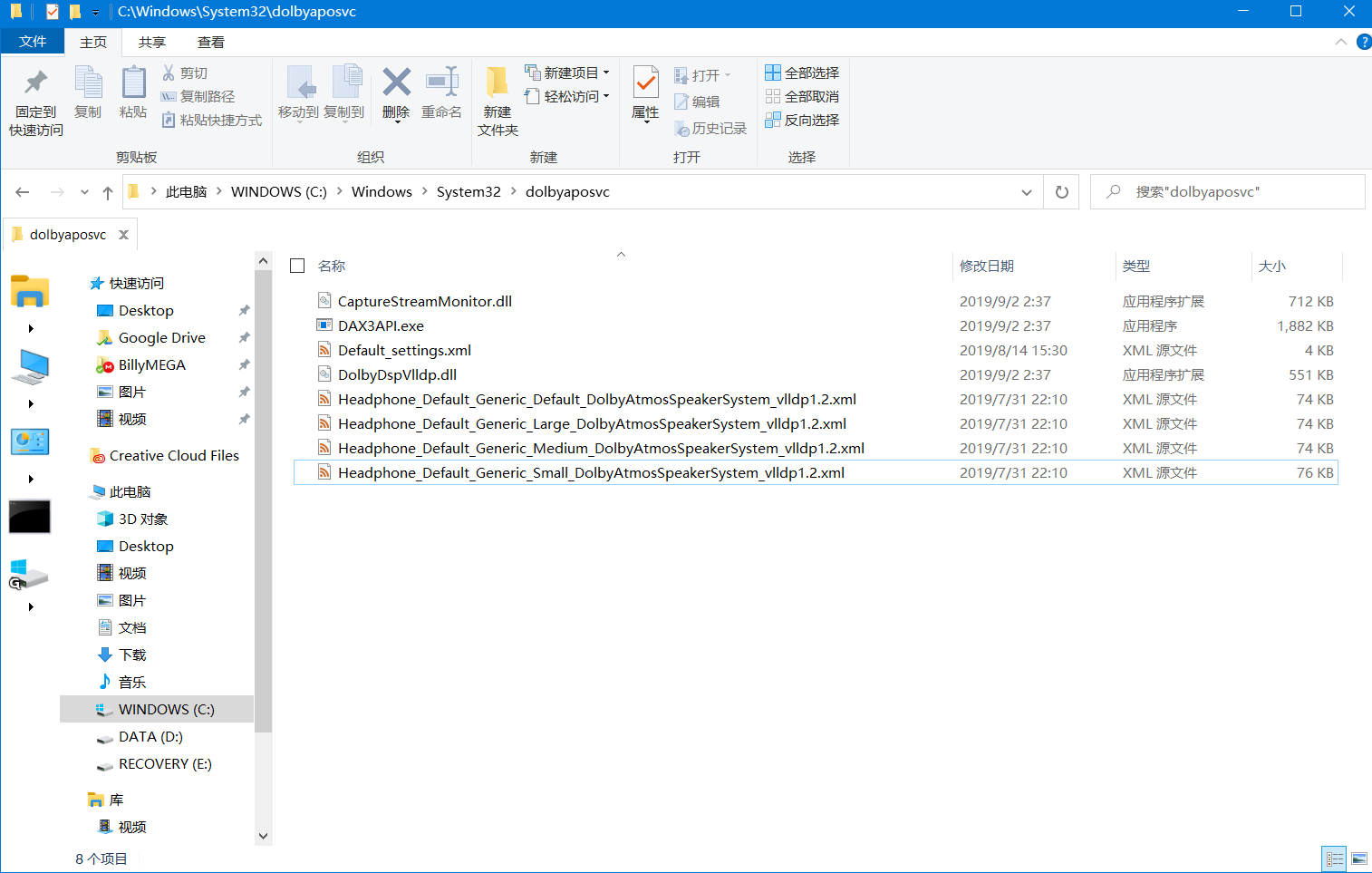Select the DolbyDspVlldp.dll file

click(x=816, y=374)
